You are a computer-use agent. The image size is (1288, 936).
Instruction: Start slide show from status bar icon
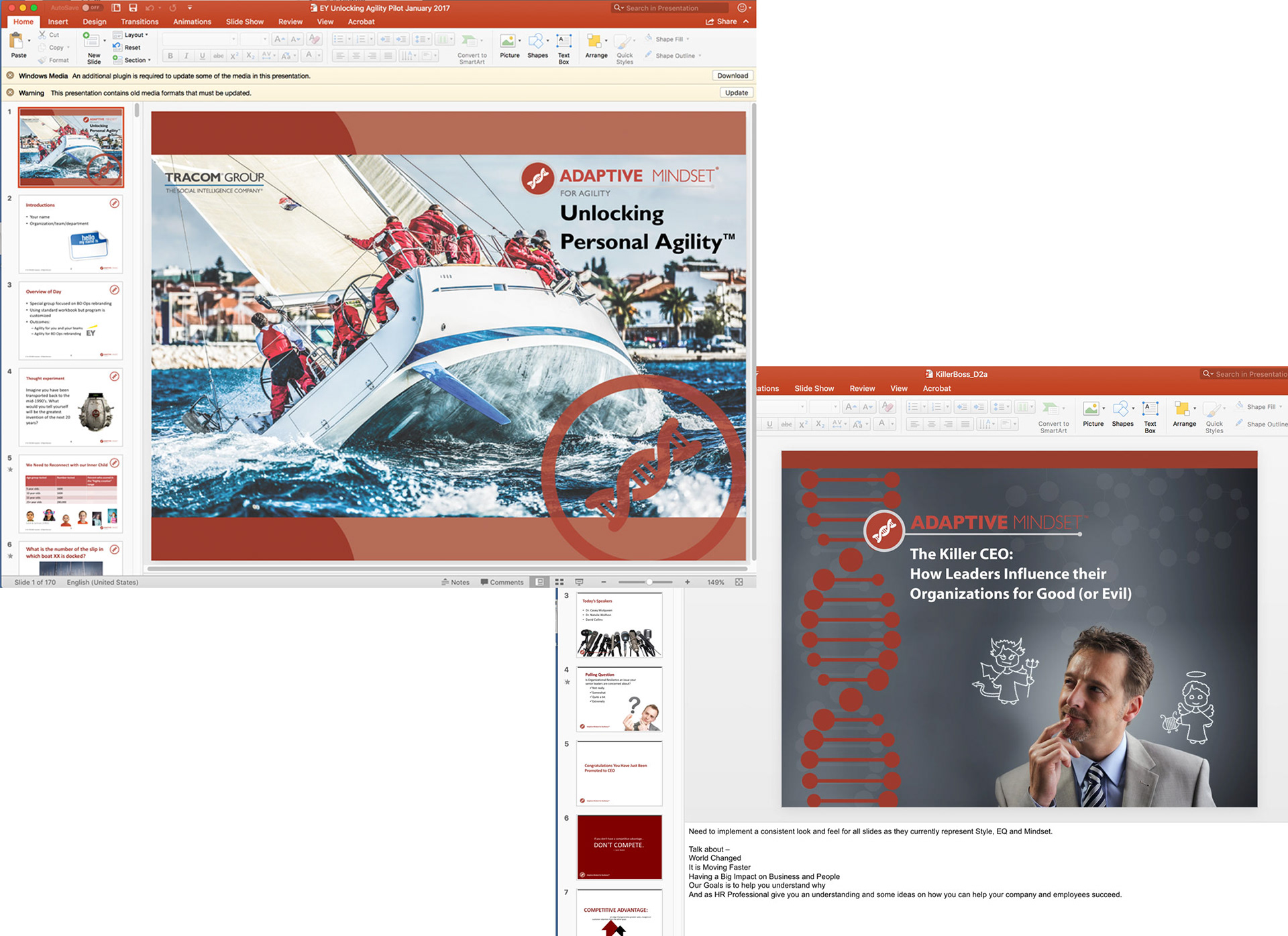point(580,582)
